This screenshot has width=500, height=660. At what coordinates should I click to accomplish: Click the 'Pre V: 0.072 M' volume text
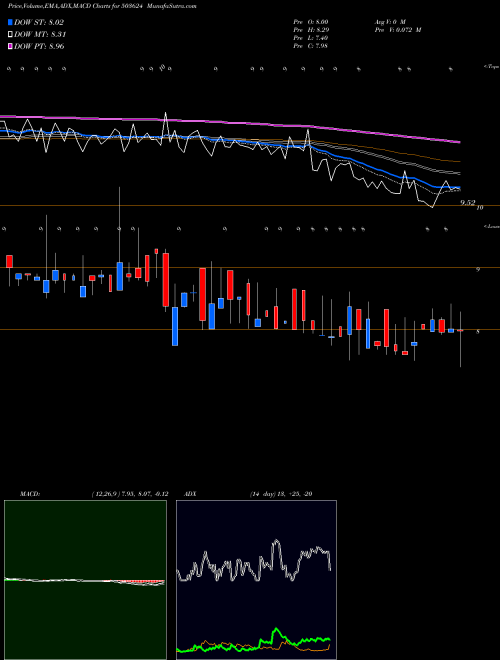(397, 30)
